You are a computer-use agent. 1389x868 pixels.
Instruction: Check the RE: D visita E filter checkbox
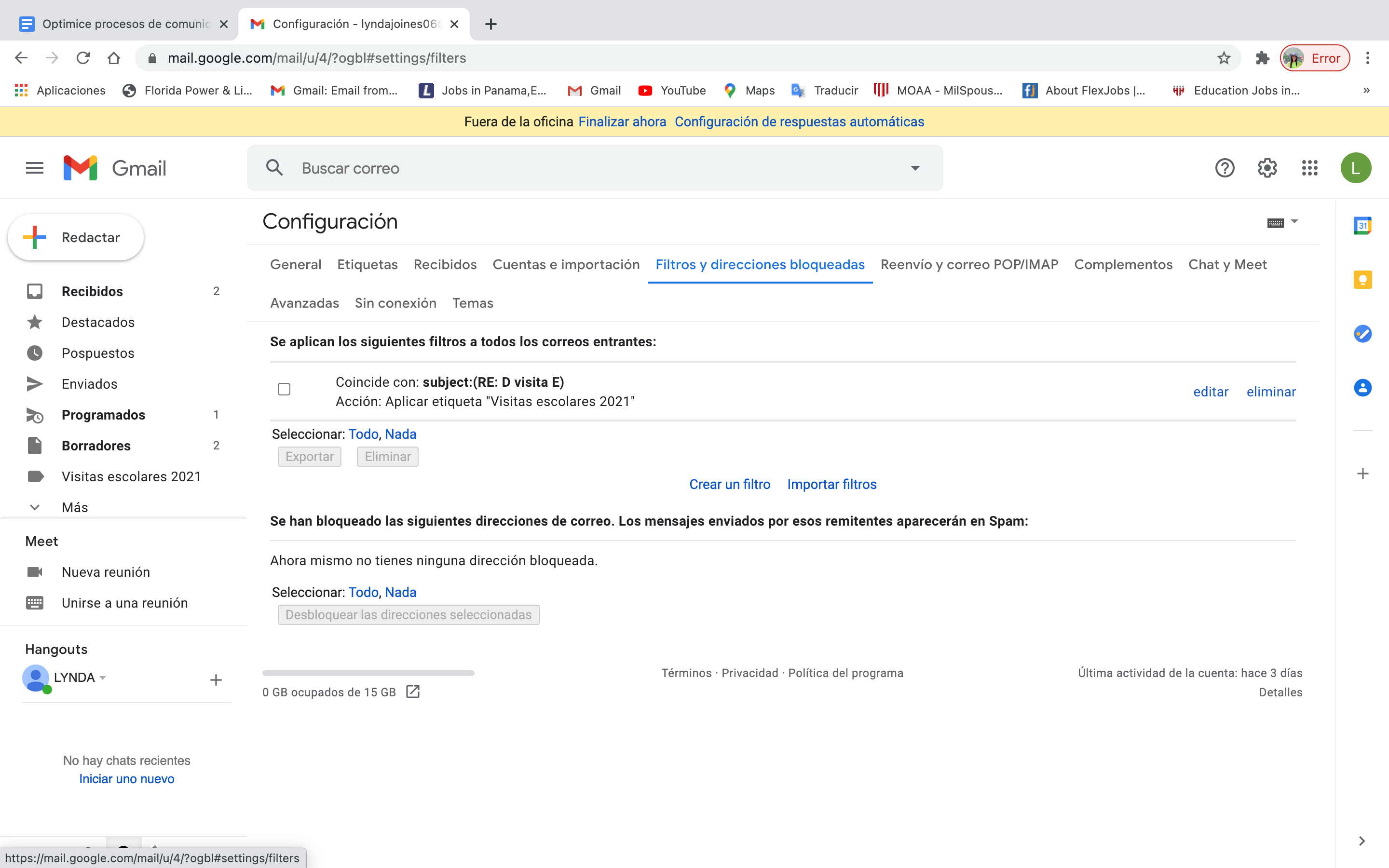pos(284,389)
